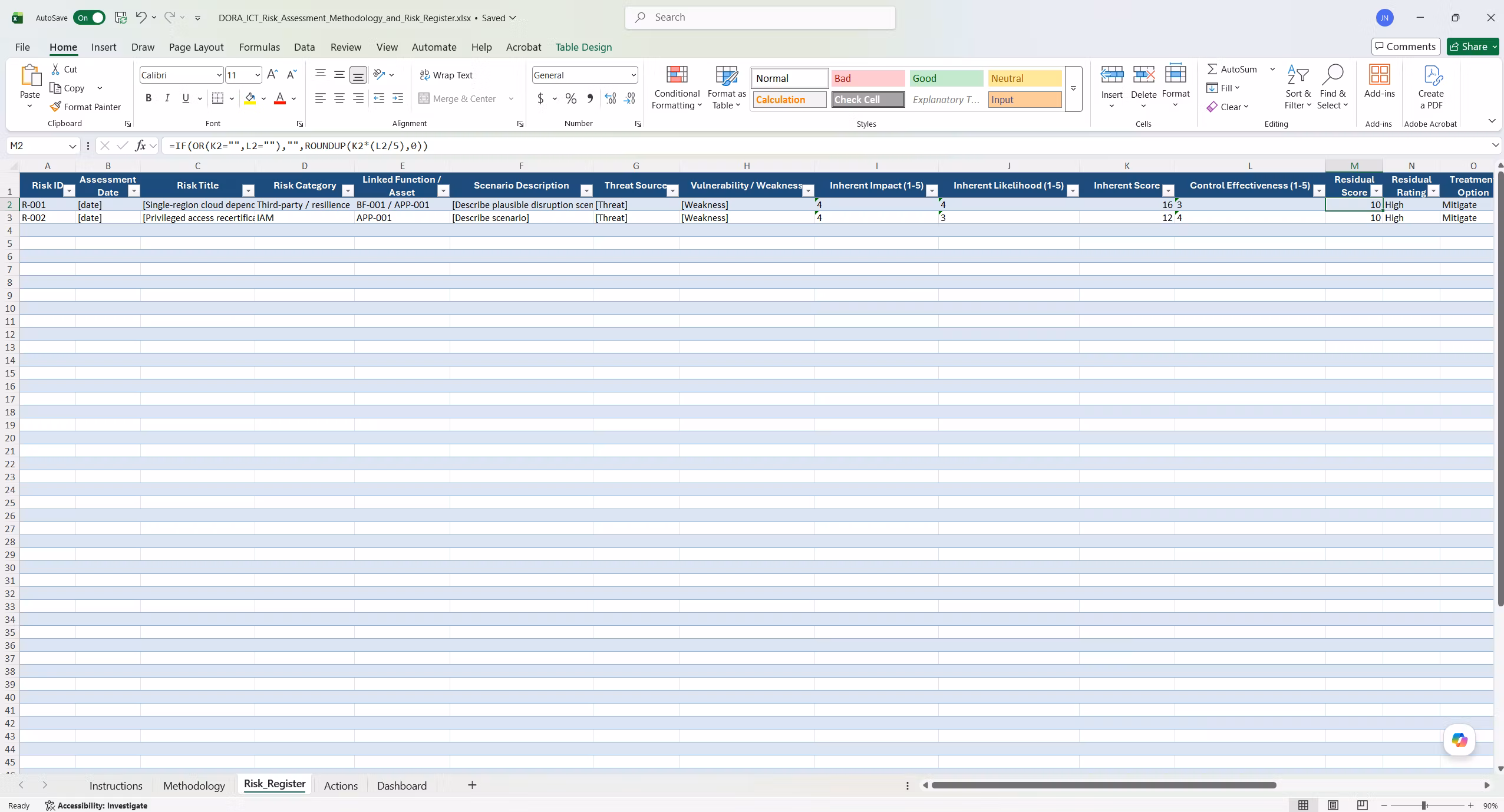Open the Formulas ribbon tab
Viewport: 1504px width, 812px height.
pyautogui.click(x=259, y=47)
